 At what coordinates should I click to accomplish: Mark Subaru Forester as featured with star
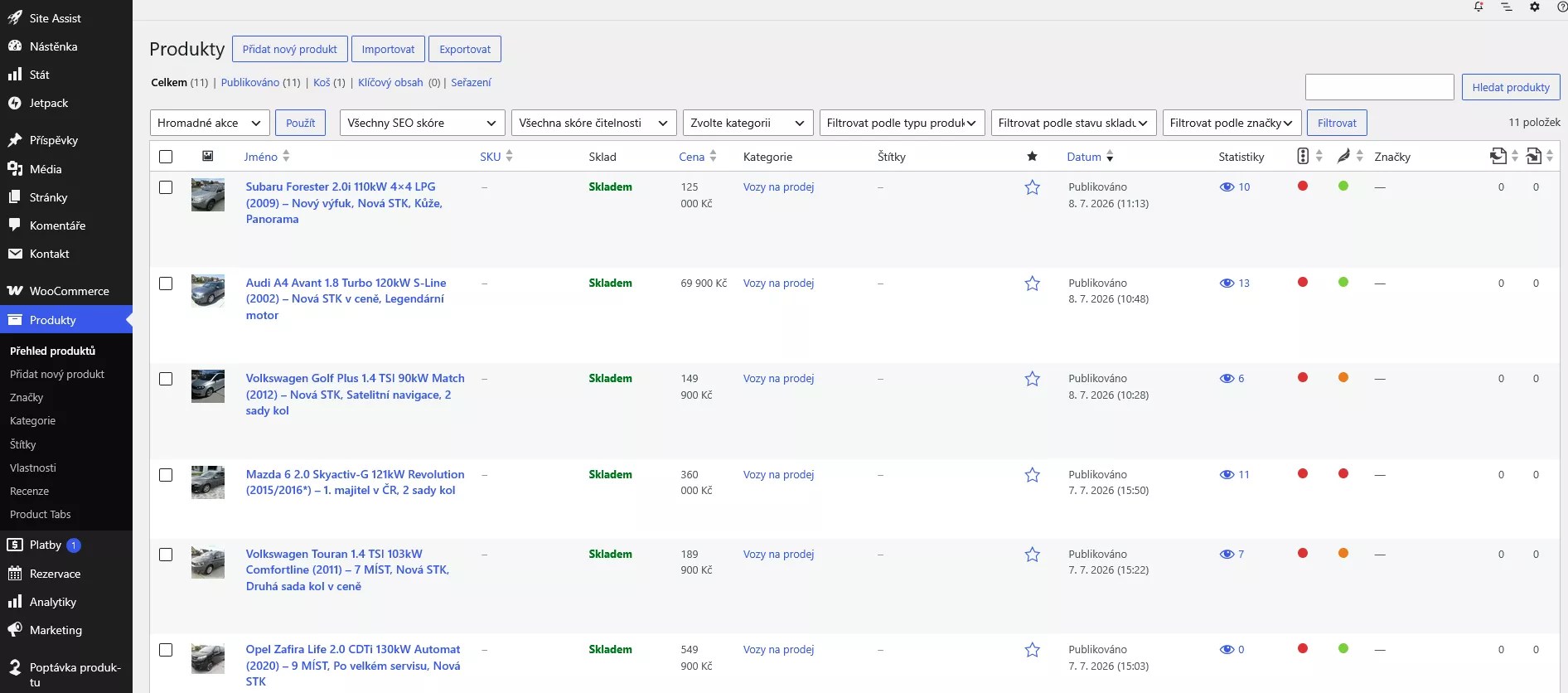[1032, 187]
